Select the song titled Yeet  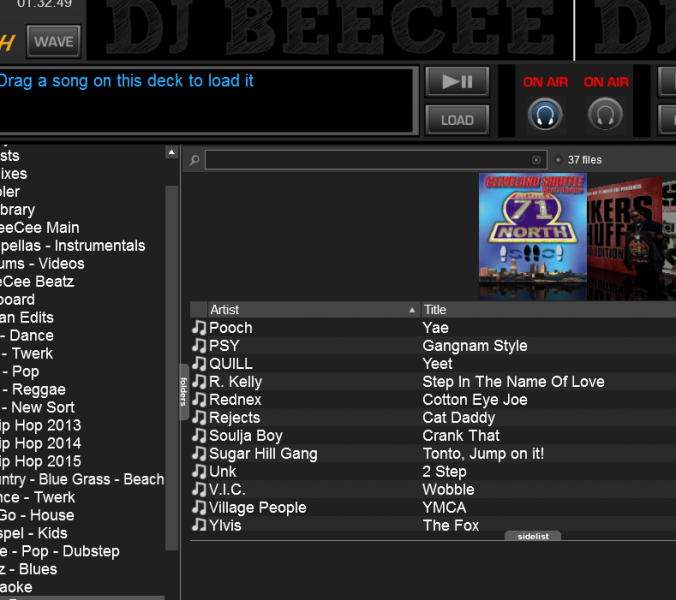[x=437, y=363]
